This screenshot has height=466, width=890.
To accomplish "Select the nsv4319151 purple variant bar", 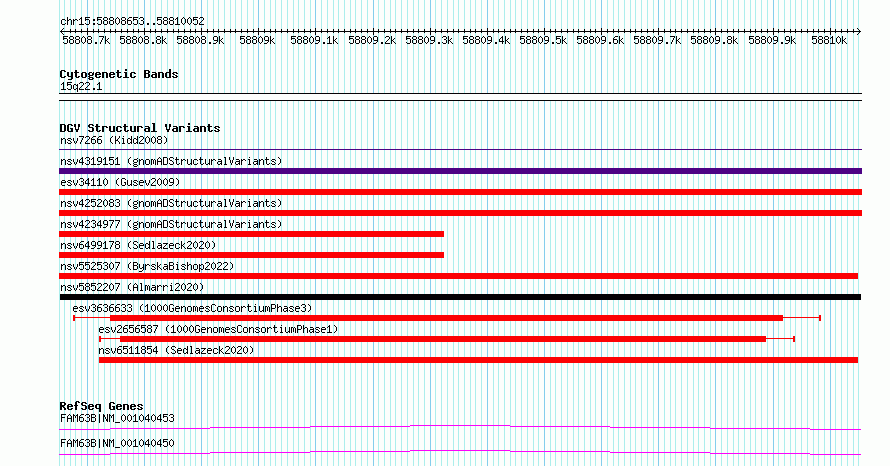I will (x=460, y=171).
